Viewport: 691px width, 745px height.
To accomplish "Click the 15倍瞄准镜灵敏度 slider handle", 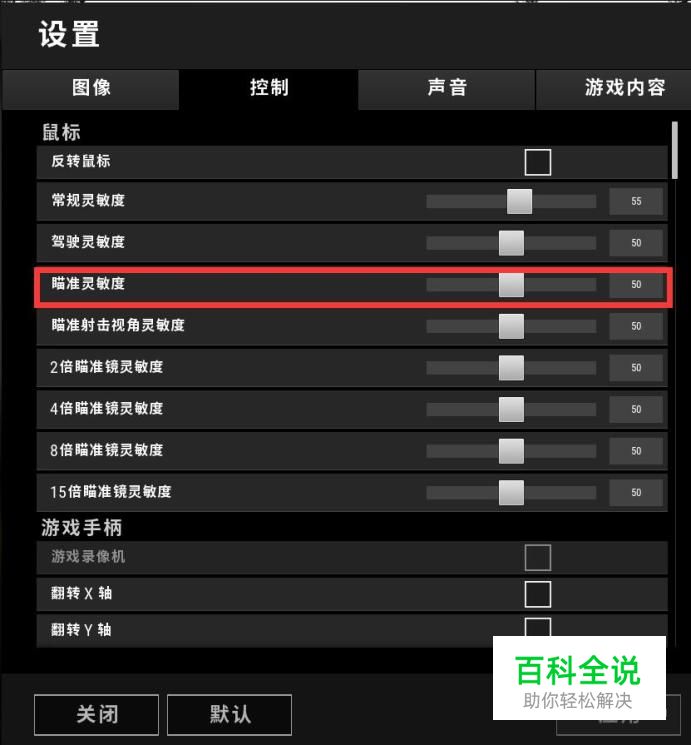I will click(511, 493).
